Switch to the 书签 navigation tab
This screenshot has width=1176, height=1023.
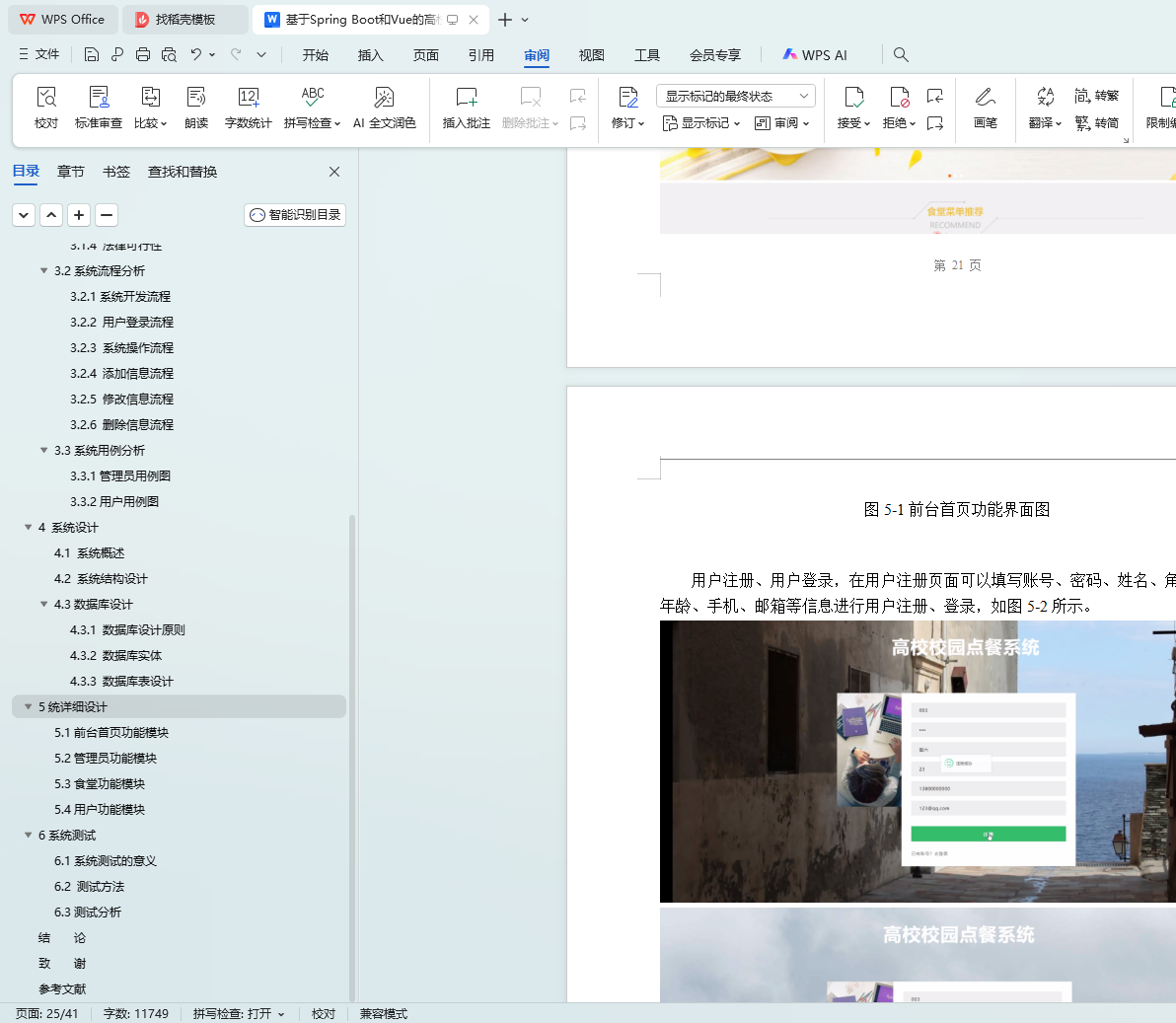pyautogui.click(x=116, y=172)
